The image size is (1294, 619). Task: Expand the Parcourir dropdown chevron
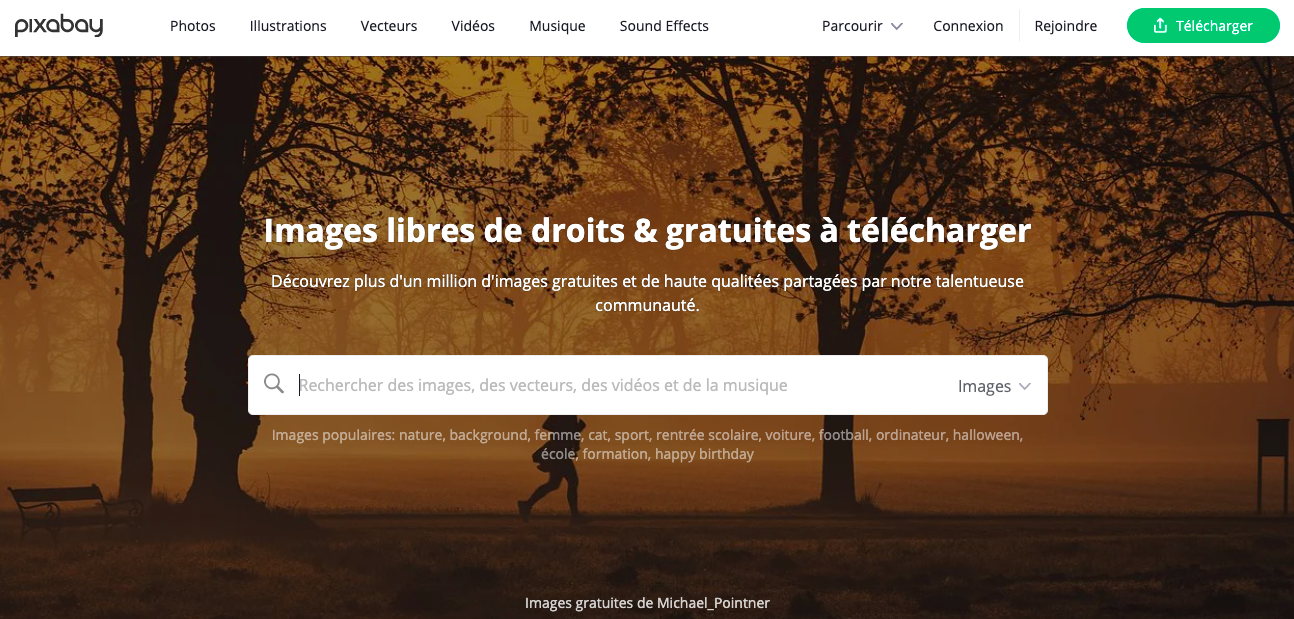896,27
